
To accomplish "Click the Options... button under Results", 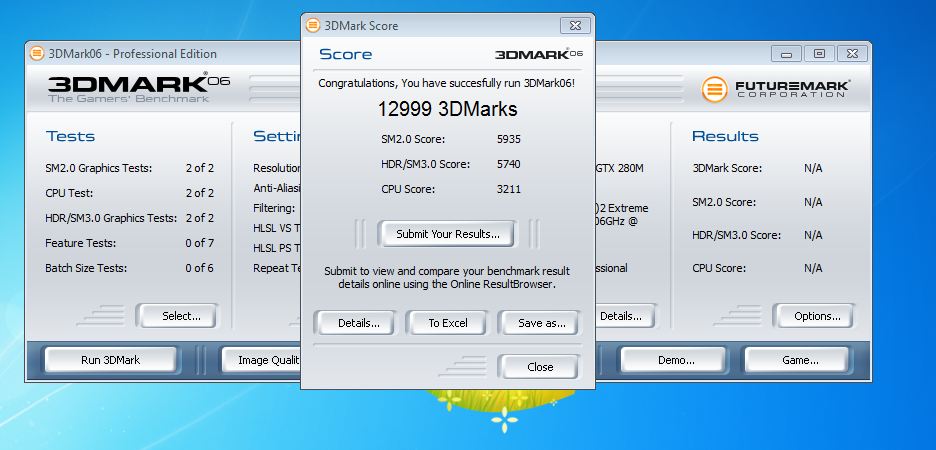I will click(x=817, y=316).
